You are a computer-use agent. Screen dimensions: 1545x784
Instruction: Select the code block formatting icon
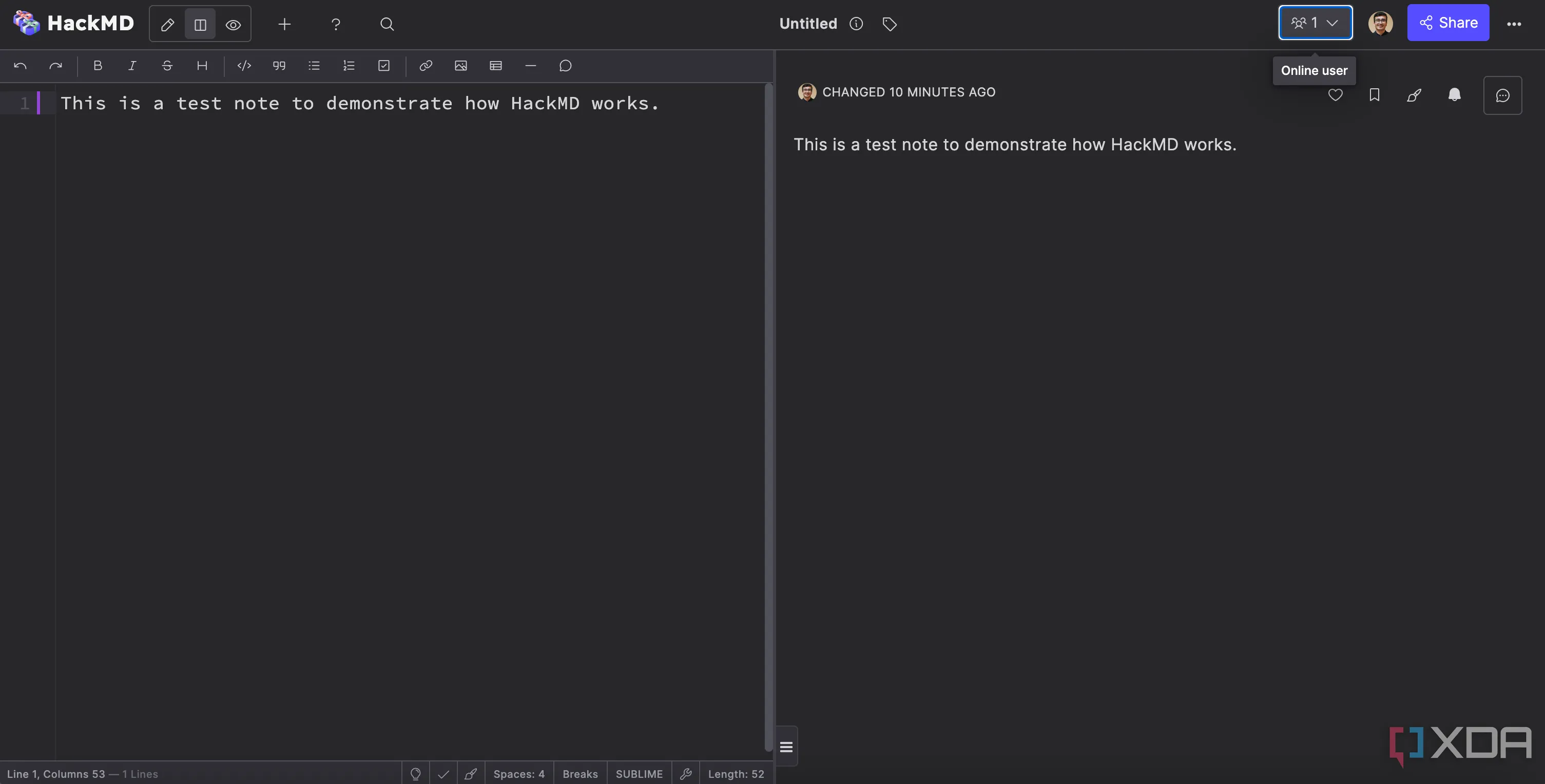pos(243,66)
